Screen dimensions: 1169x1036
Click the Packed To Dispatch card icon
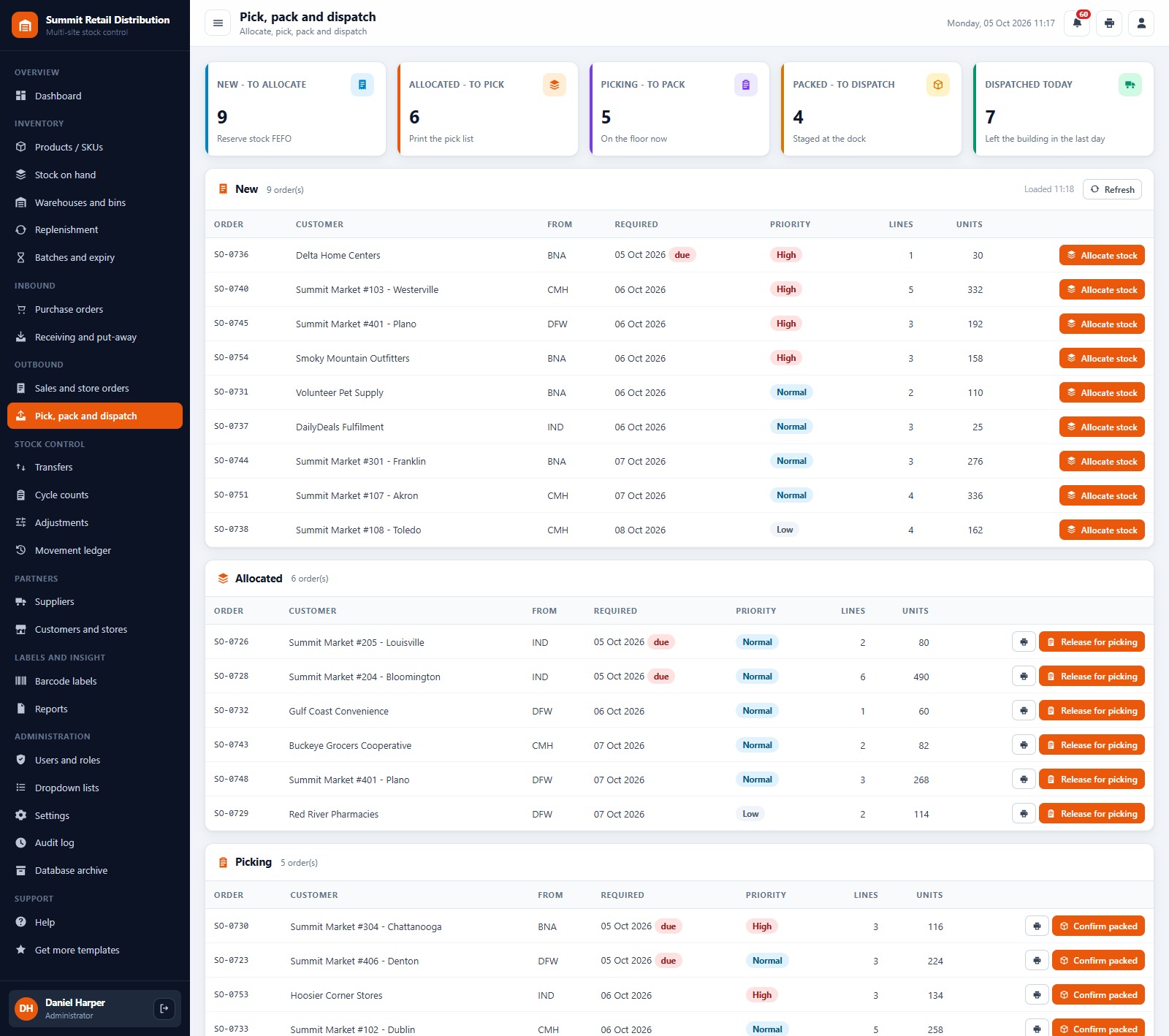coord(938,85)
